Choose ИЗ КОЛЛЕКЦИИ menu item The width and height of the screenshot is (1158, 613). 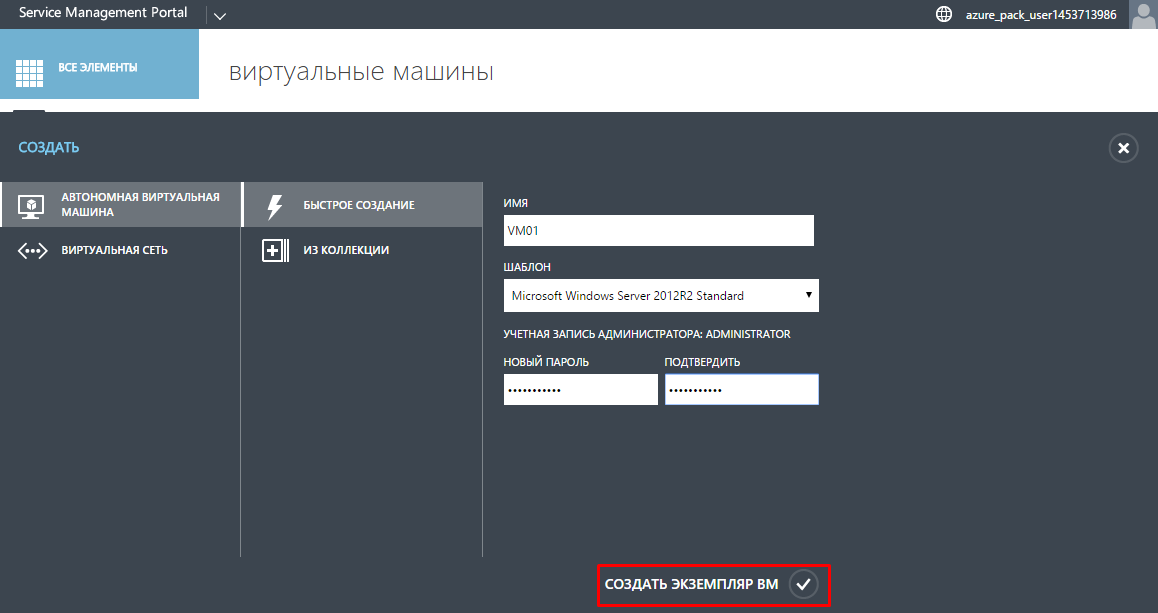[346, 250]
